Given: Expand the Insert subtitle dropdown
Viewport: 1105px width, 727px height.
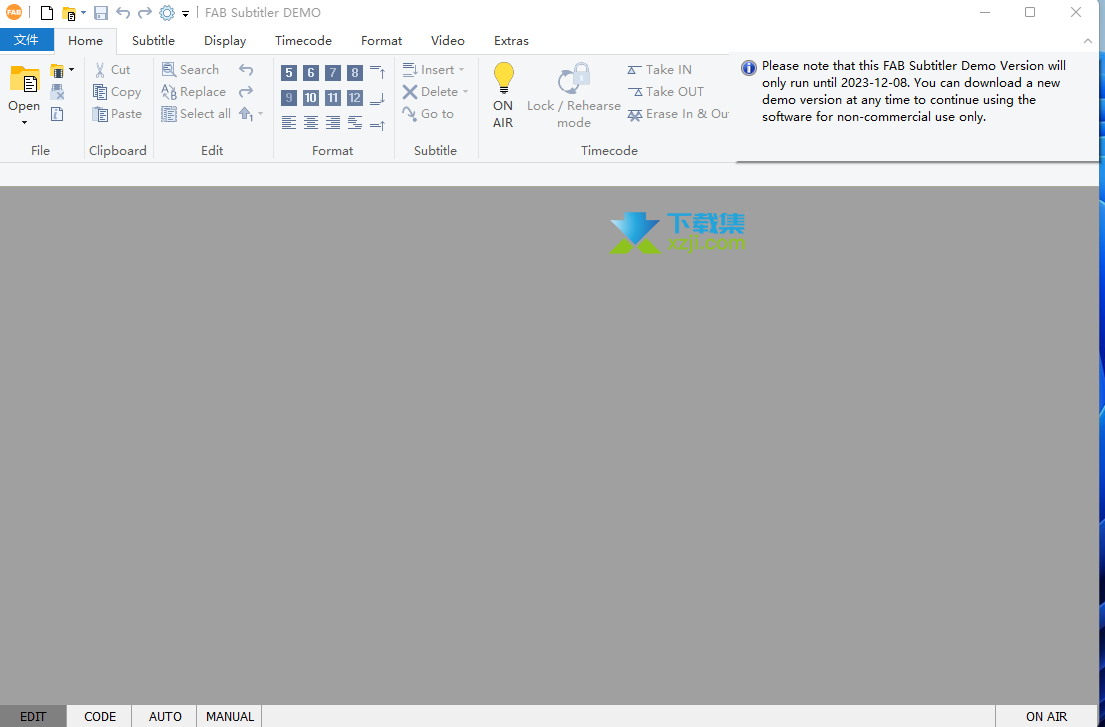Looking at the screenshot, I should coord(462,70).
